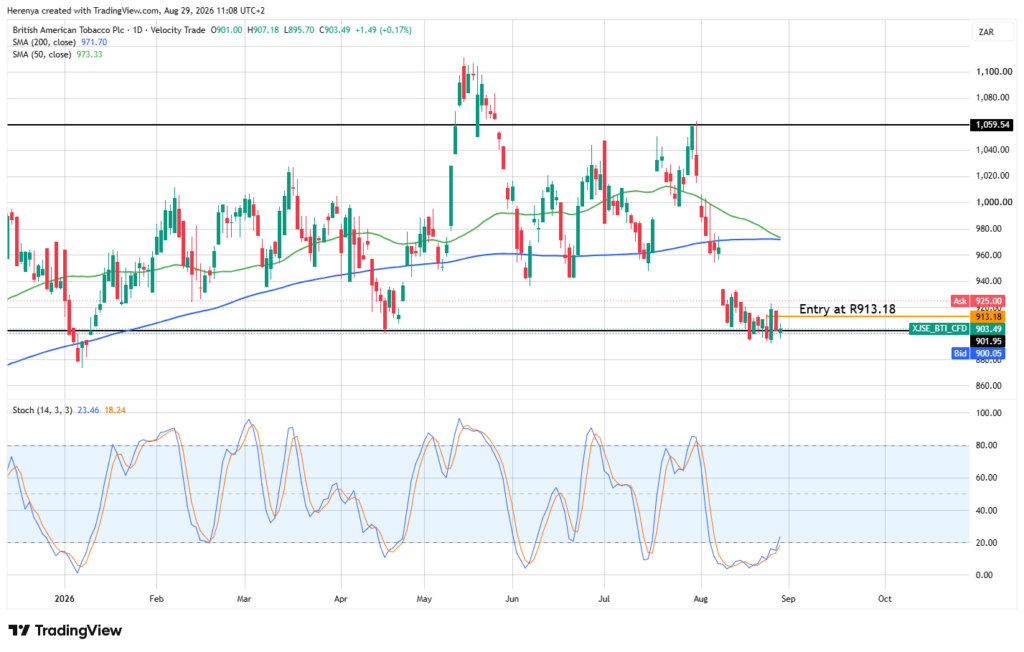Click the Bid 900.05 price label
Image resolution: width=1024 pixels, height=652 pixels.
click(x=978, y=353)
